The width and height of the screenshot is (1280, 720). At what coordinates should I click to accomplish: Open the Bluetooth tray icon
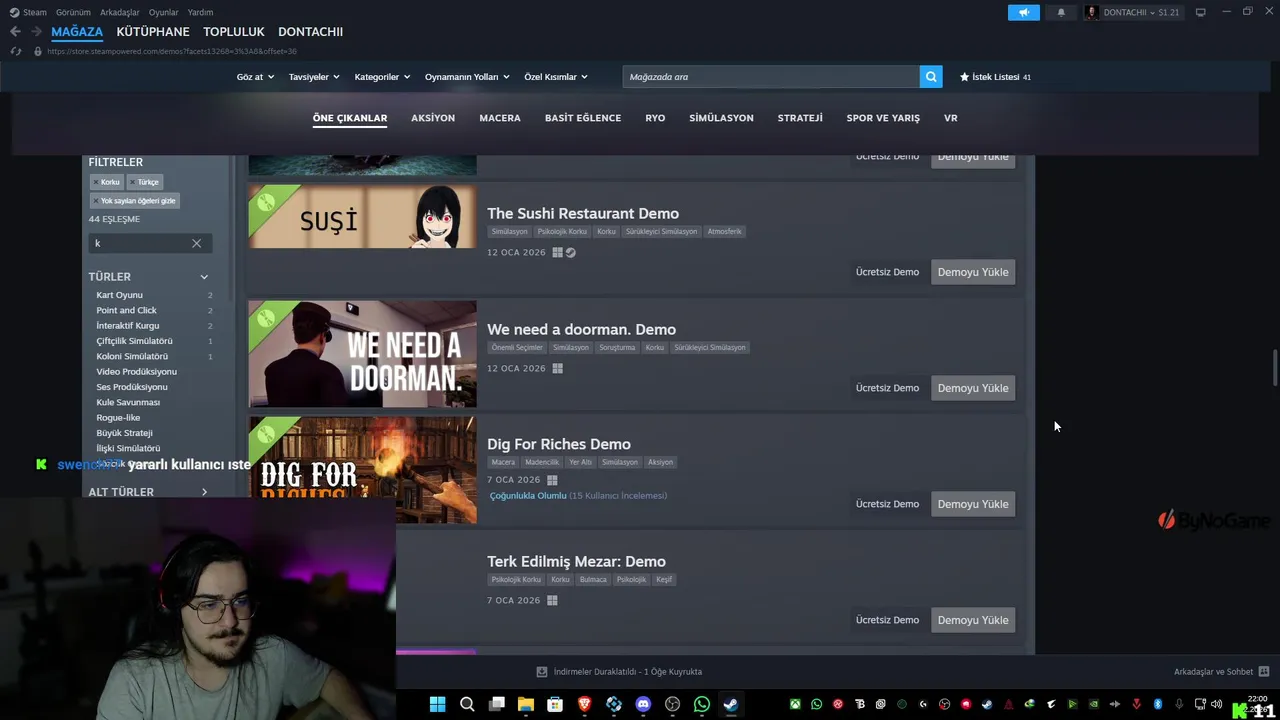[x=1158, y=704]
